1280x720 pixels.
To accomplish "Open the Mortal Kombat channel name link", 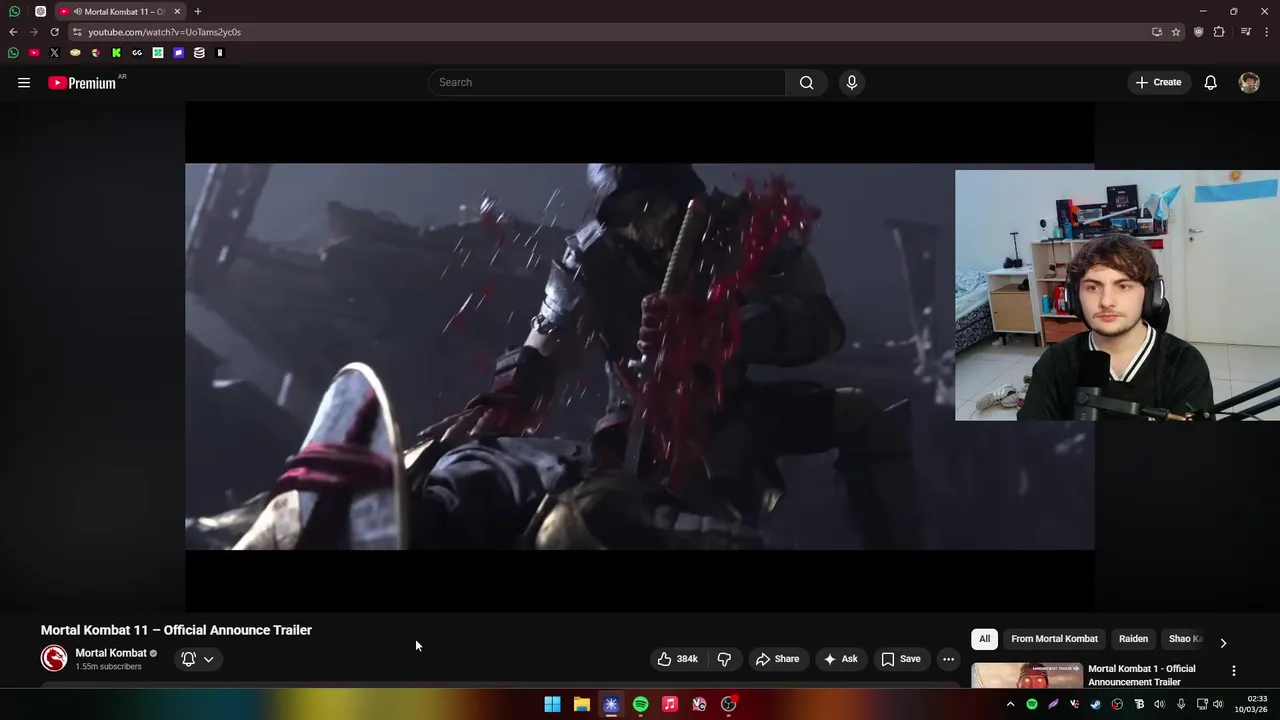I will [x=111, y=653].
